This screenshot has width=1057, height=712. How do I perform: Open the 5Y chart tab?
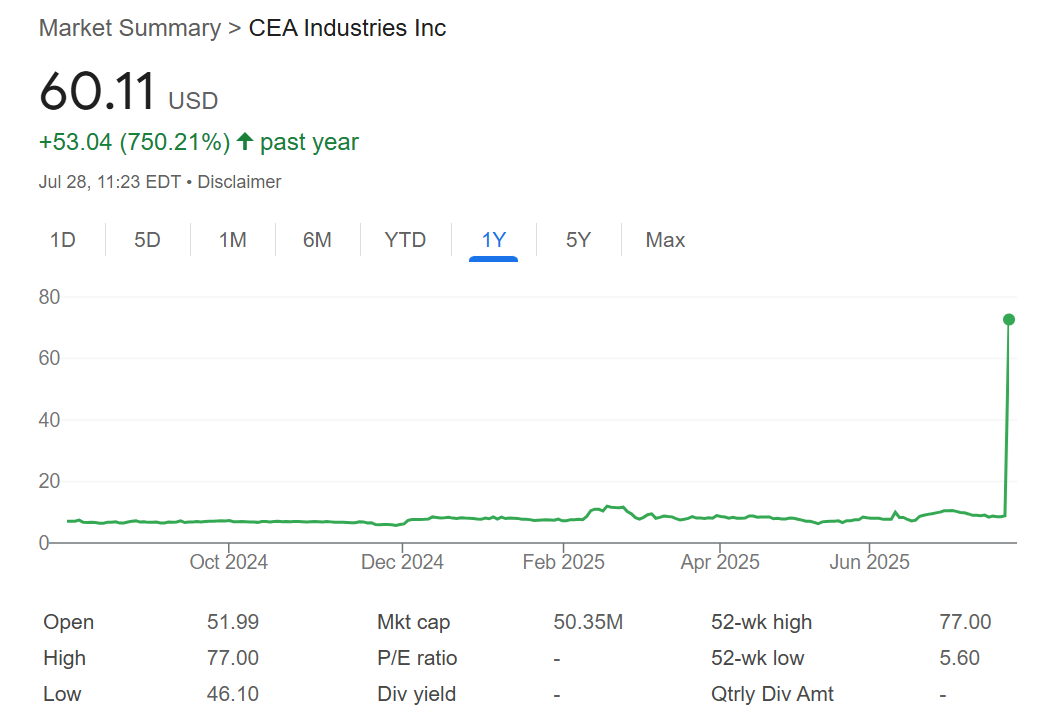point(578,240)
